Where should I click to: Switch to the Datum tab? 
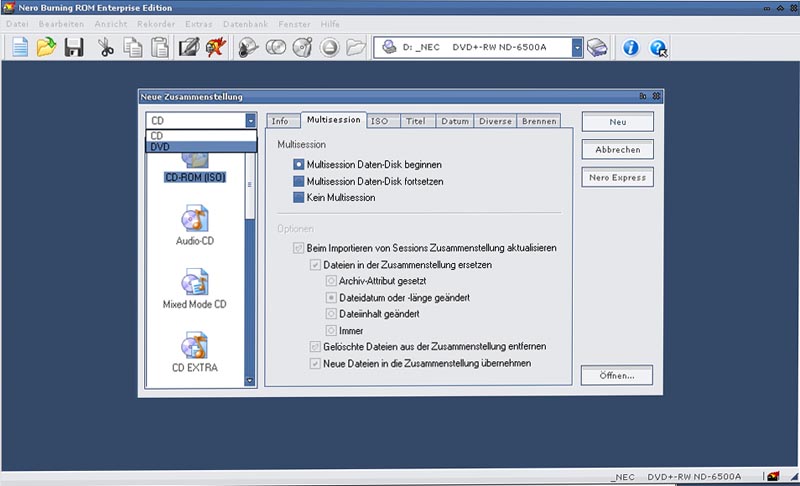pos(455,121)
